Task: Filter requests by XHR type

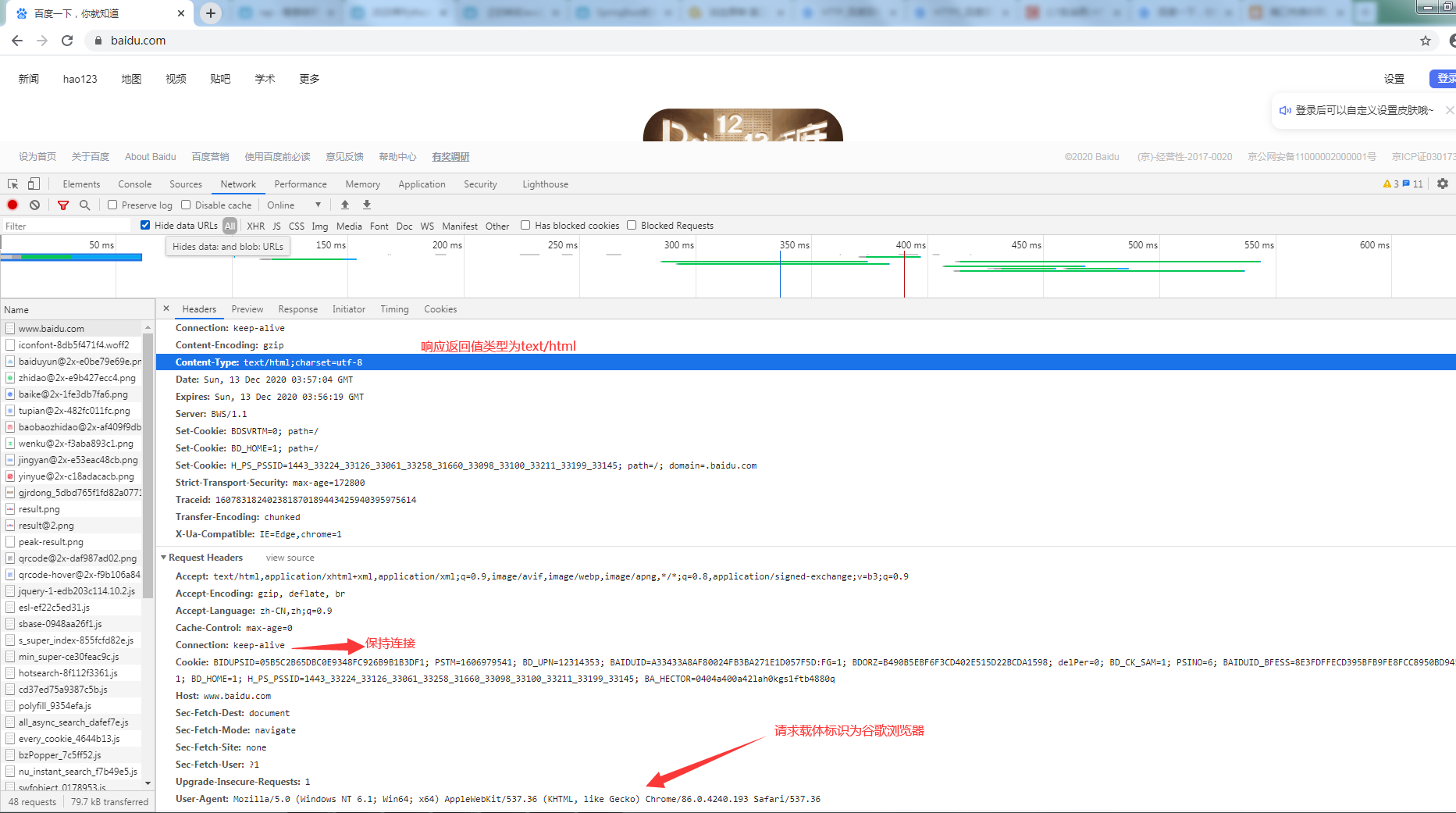Action: [256, 226]
